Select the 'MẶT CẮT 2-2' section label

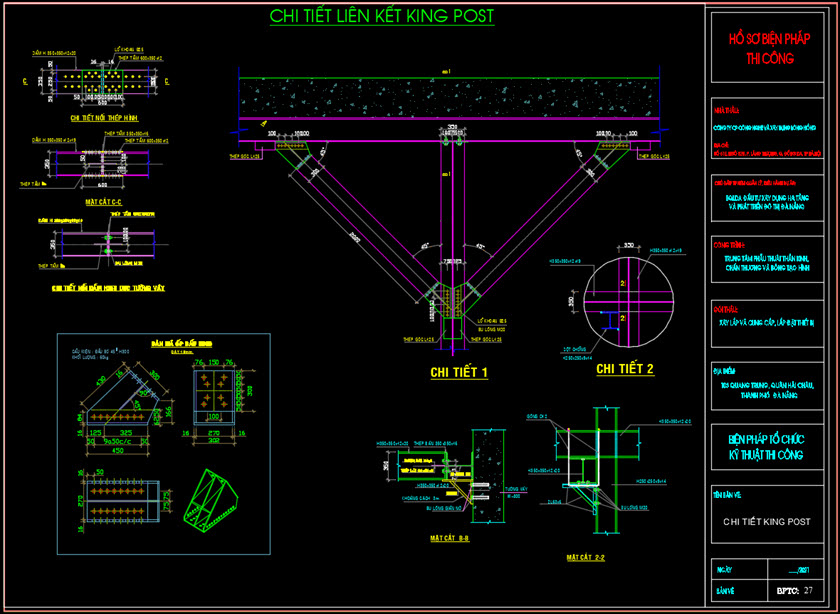tap(589, 555)
